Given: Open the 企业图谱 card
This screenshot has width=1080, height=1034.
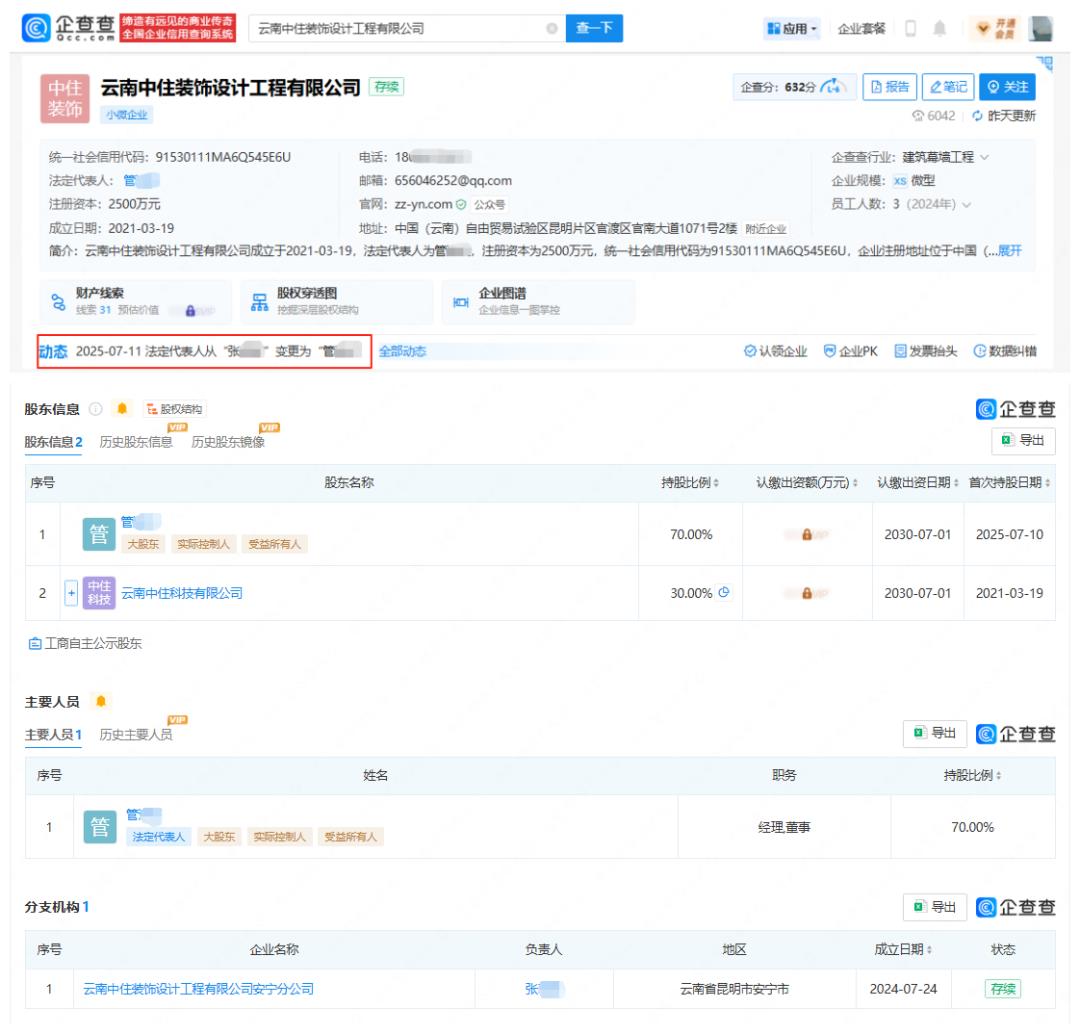Looking at the screenshot, I should pos(538,301).
